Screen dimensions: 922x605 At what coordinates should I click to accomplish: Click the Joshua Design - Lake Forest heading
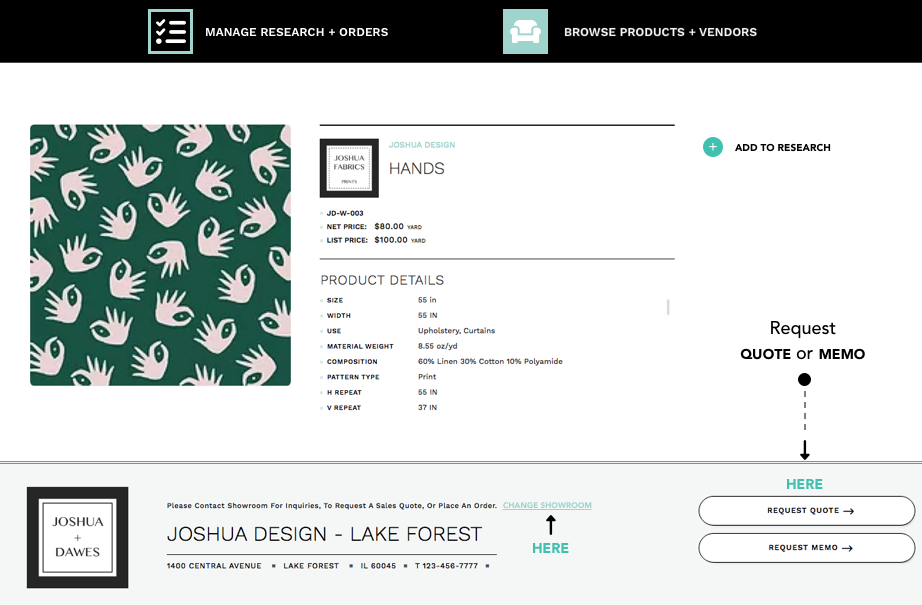pos(324,534)
